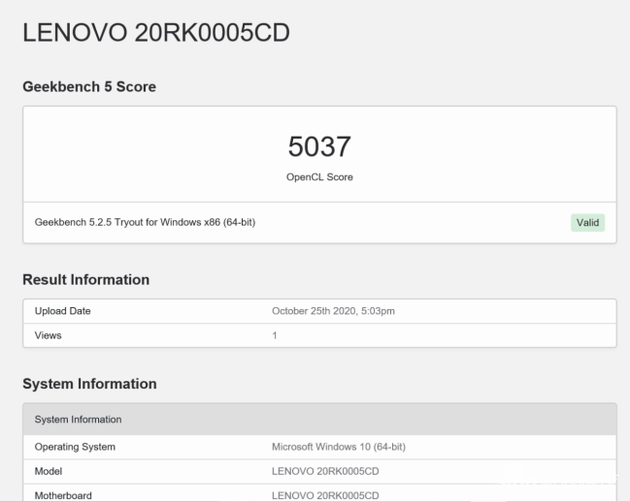Select the Model row label
This screenshot has width=630, height=502.
click(49, 471)
